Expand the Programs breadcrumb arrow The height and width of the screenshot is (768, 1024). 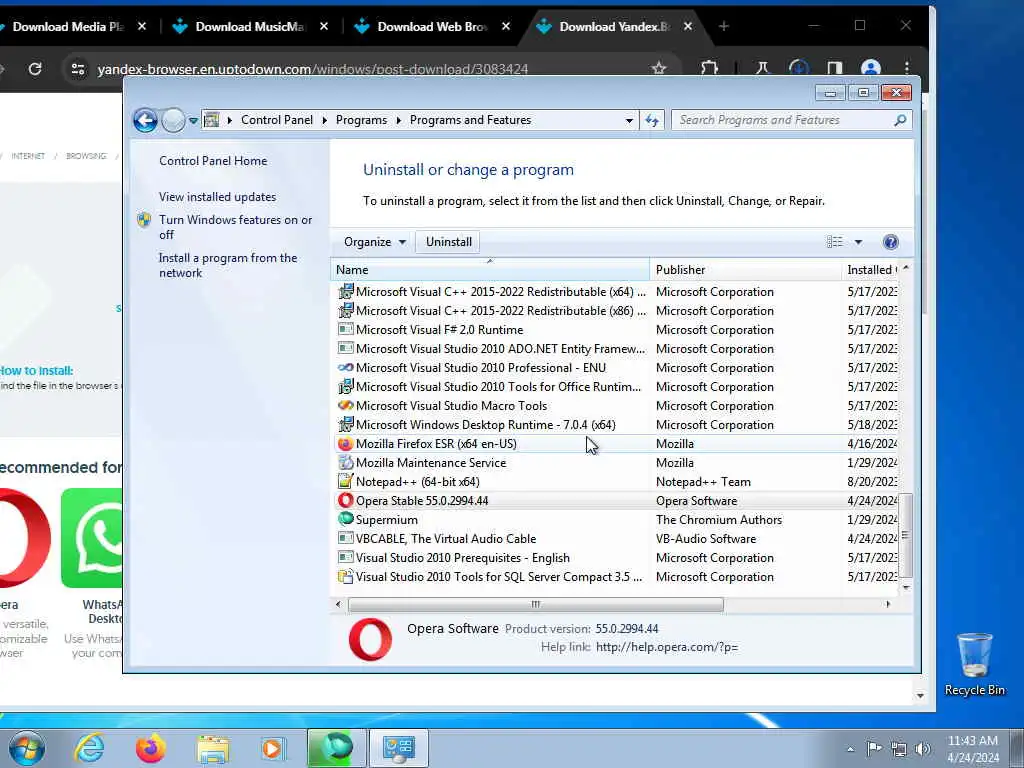(398, 120)
